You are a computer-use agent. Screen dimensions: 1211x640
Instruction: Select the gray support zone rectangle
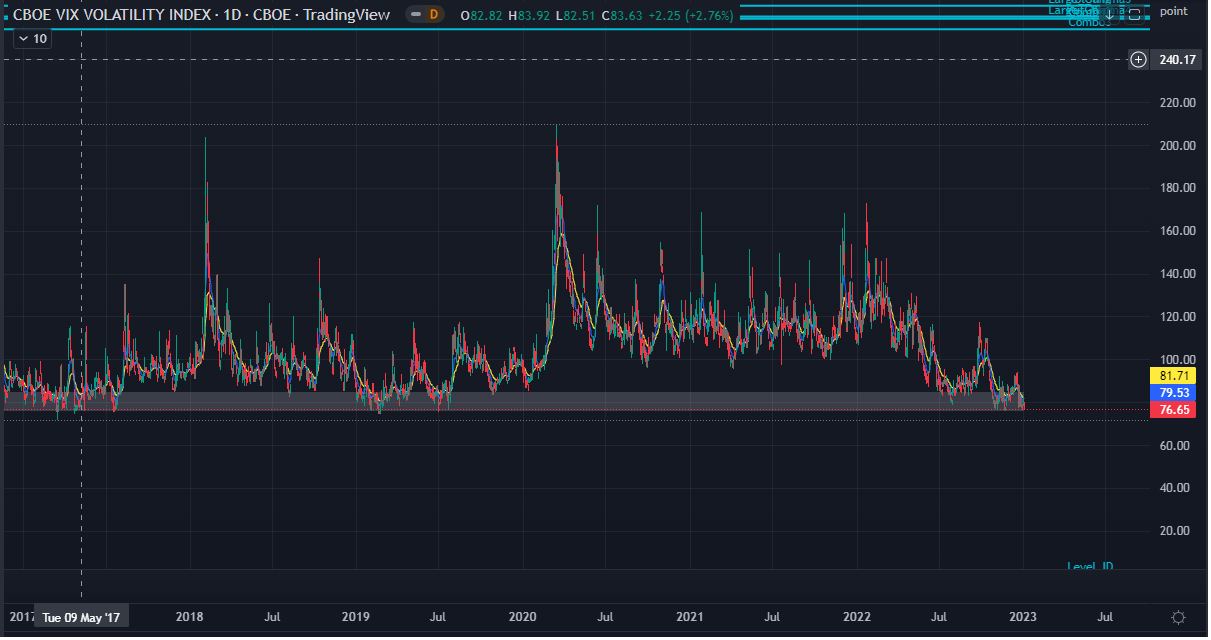pos(500,401)
